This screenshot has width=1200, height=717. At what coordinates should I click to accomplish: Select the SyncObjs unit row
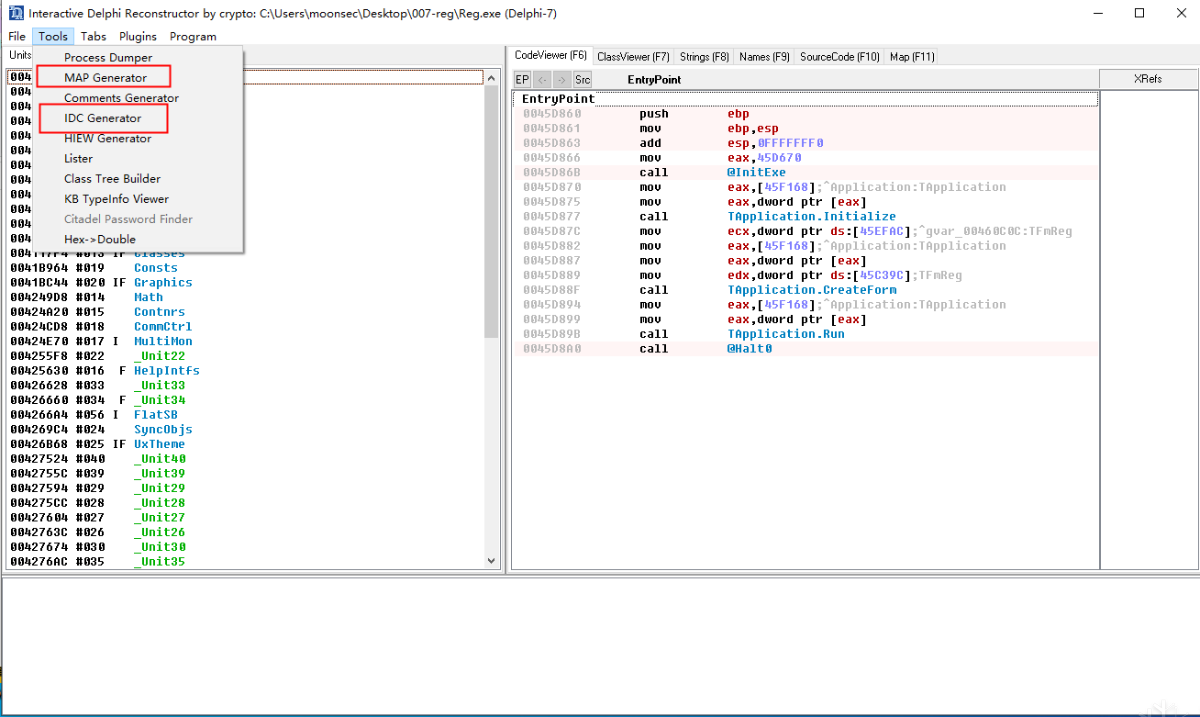click(x=245, y=429)
